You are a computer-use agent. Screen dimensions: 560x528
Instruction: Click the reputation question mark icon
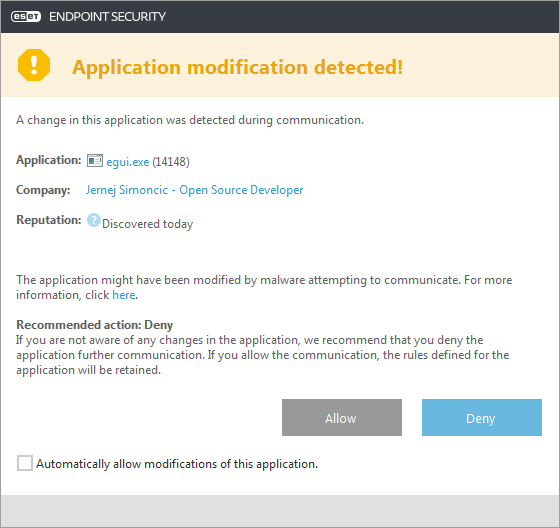94,220
